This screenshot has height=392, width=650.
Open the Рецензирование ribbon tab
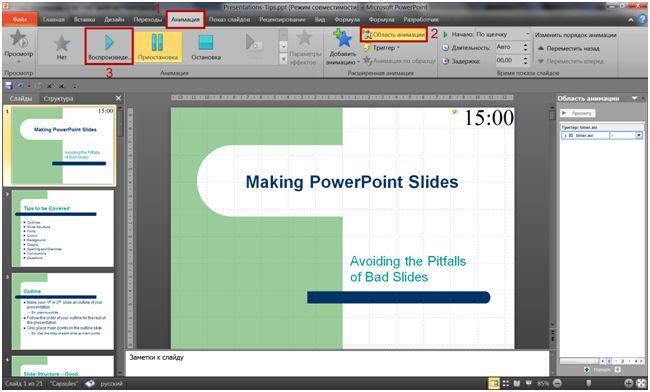point(282,19)
